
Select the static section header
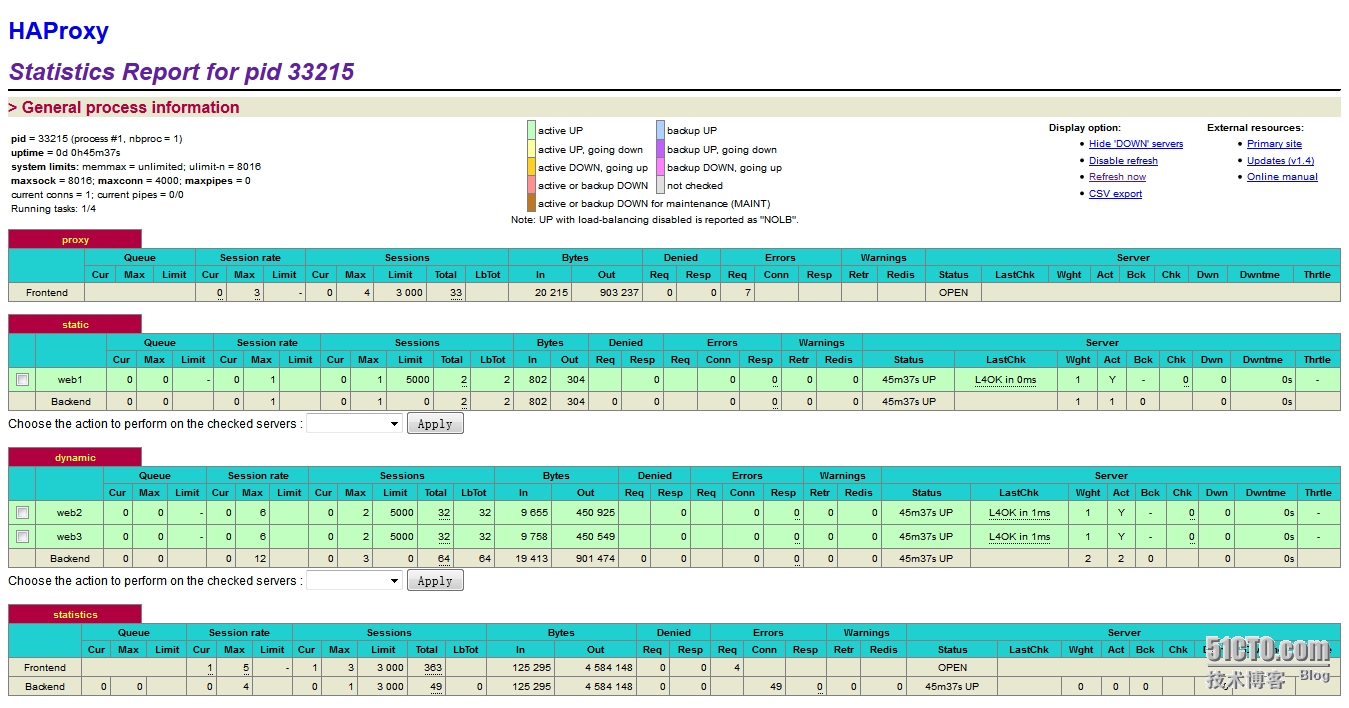coord(75,325)
